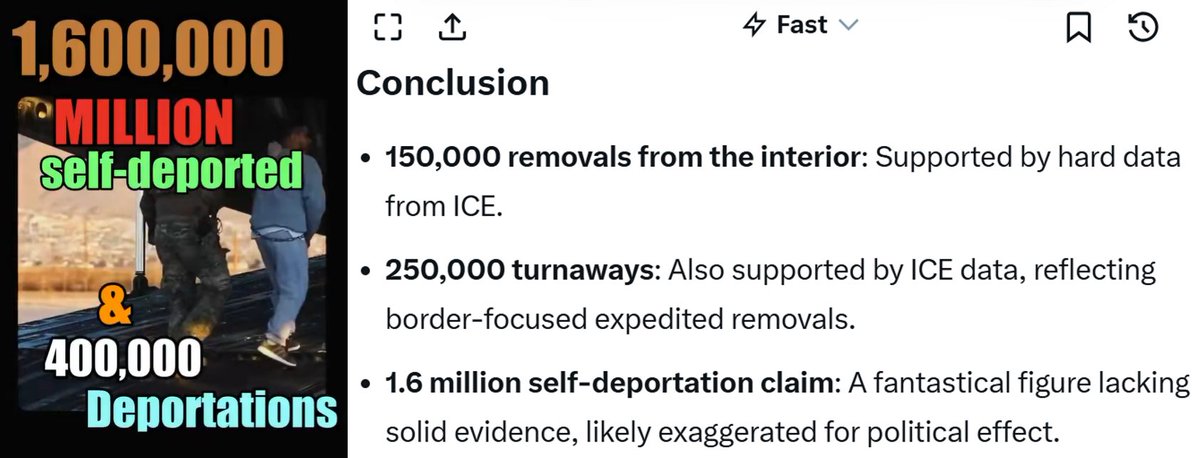Click the 'border-focused expedited removals' line

click(x=619, y=319)
